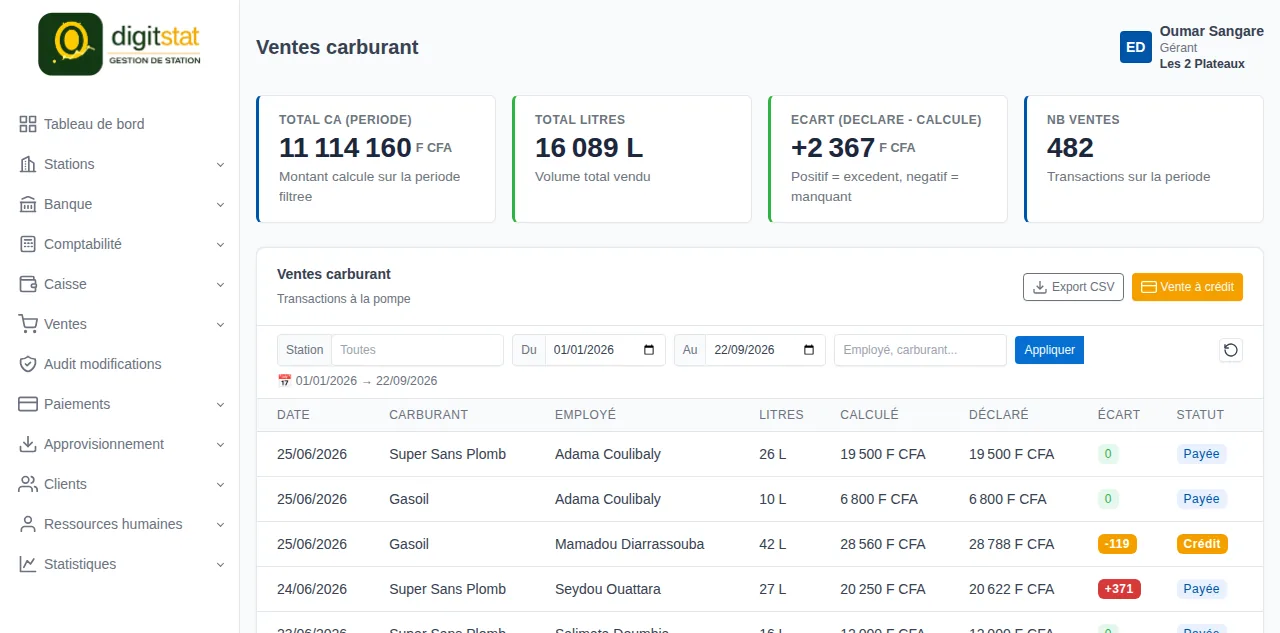Click the Mamadou Diarrassouba employee cell
The height and width of the screenshot is (633, 1280).
(x=630, y=544)
